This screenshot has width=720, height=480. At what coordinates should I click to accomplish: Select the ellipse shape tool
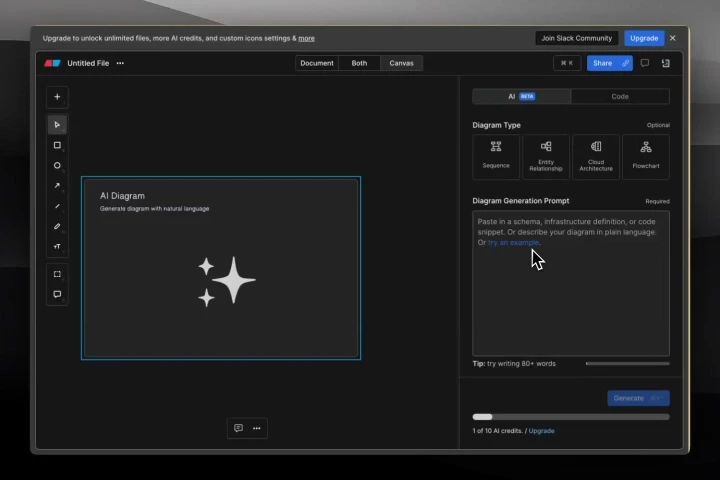(x=57, y=165)
